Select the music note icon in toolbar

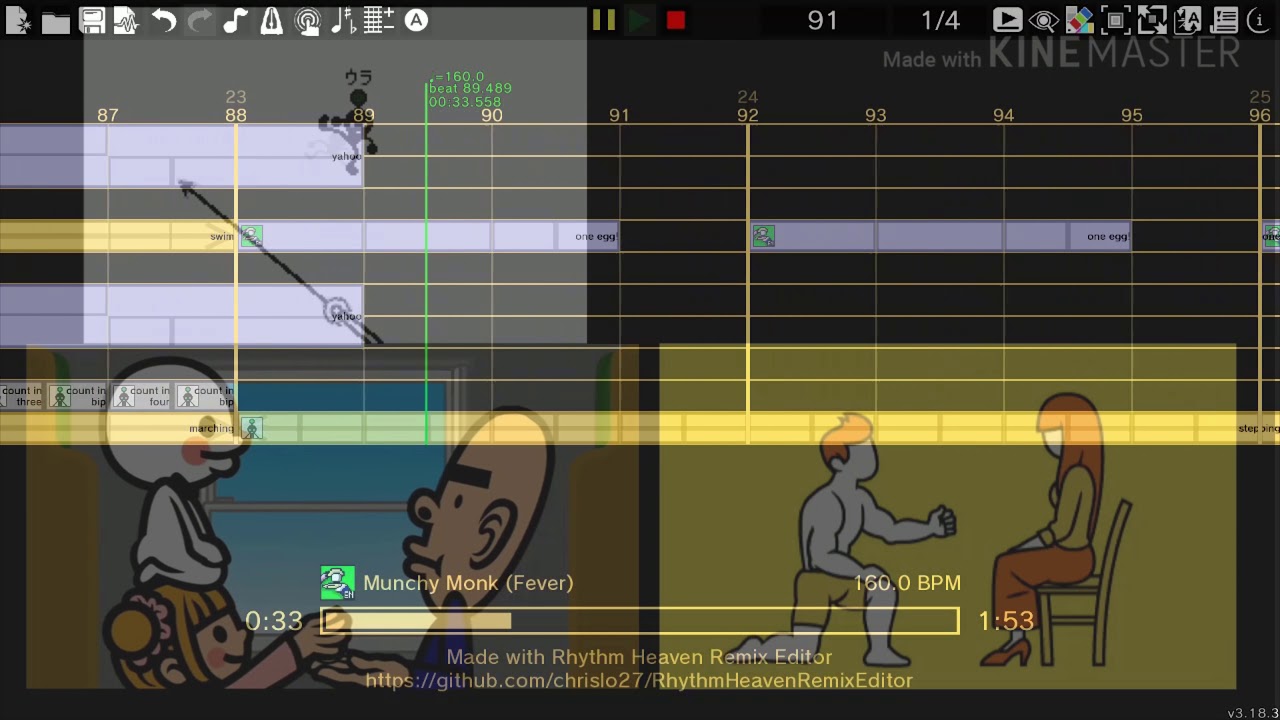click(235, 21)
